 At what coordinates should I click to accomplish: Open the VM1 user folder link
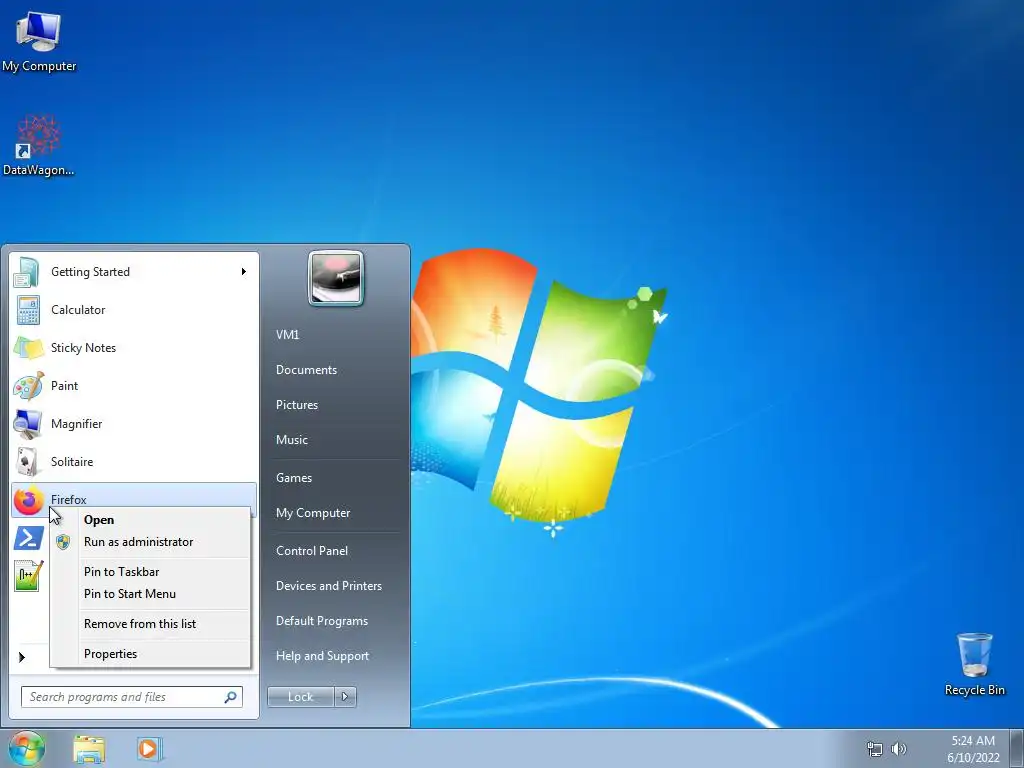tap(287, 334)
